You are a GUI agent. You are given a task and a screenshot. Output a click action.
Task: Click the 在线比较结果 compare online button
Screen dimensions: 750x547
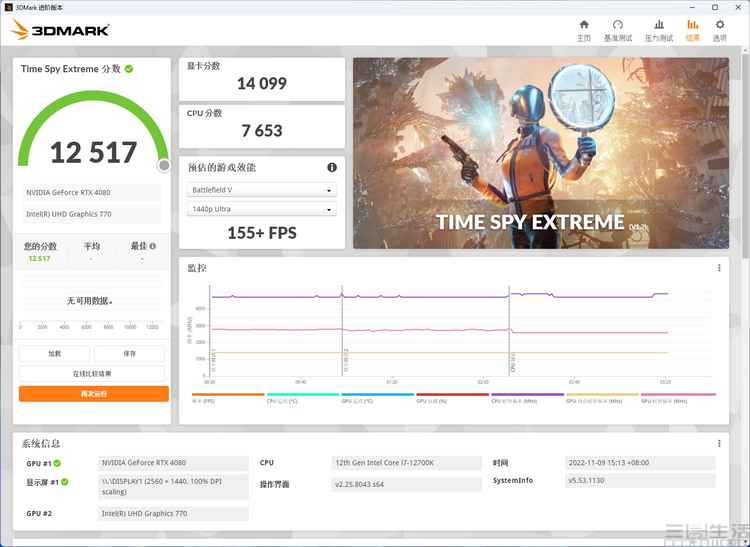point(92,373)
